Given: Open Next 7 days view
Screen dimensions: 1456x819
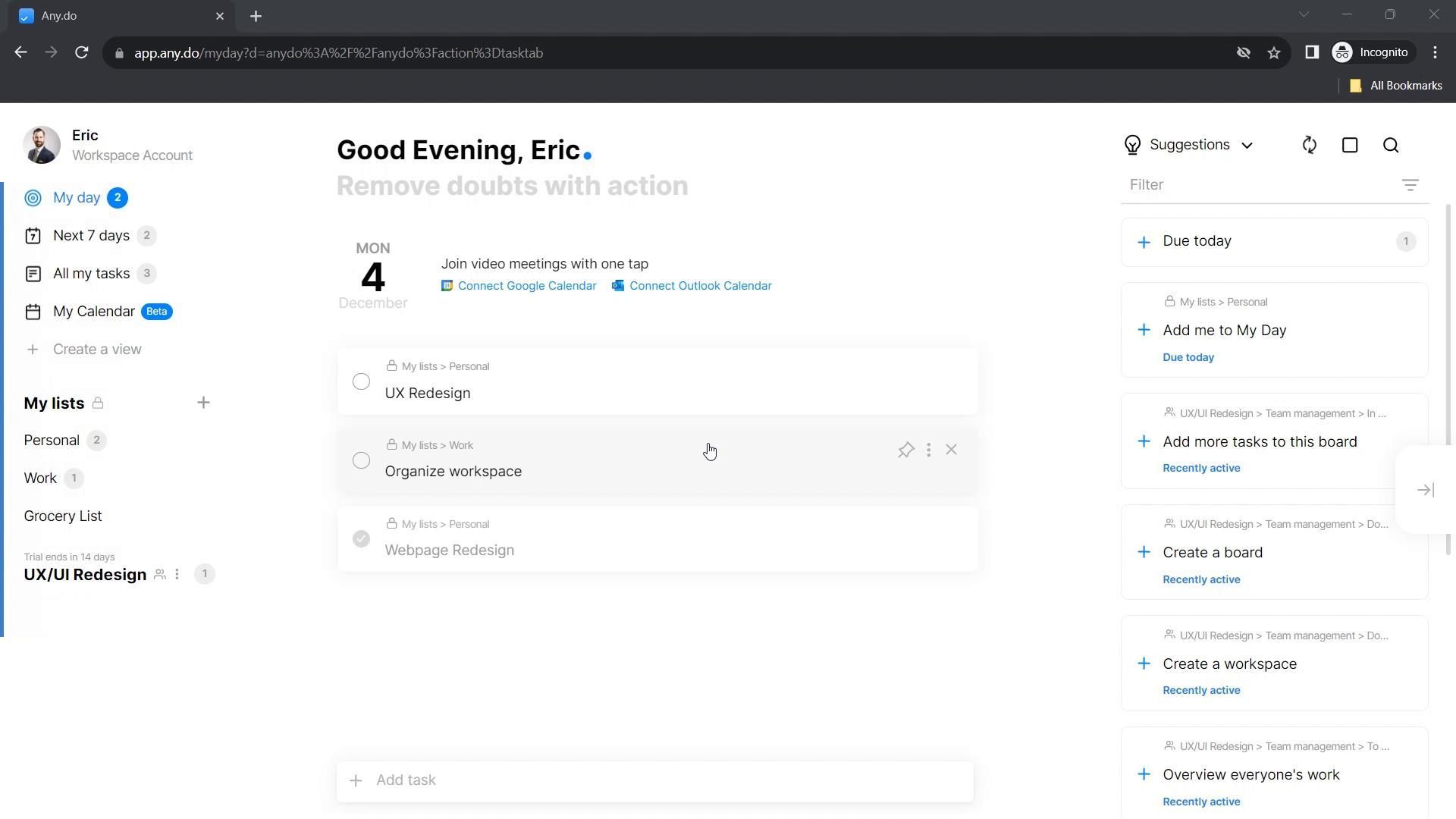Looking at the screenshot, I should click(x=91, y=236).
